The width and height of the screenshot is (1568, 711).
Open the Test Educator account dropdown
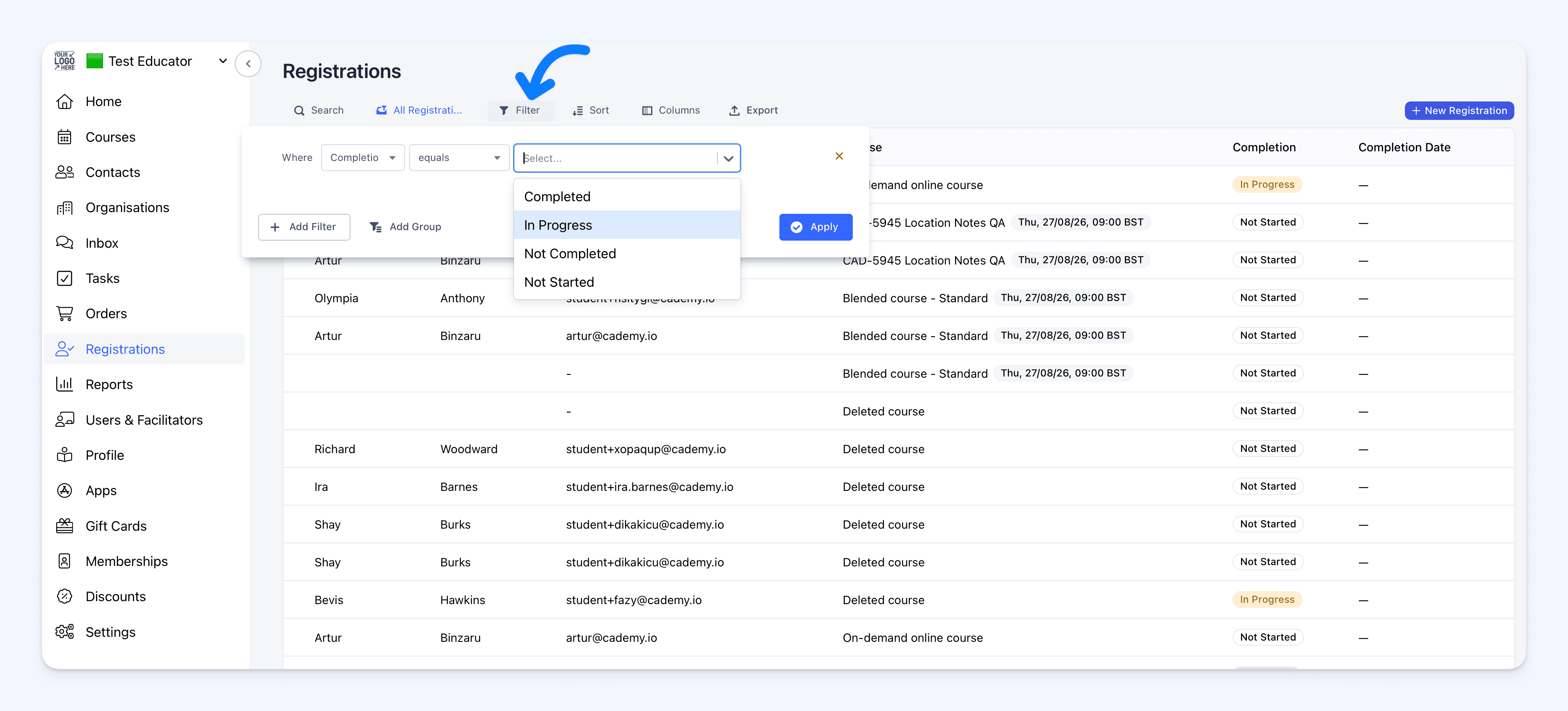pyautogui.click(x=223, y=61)
